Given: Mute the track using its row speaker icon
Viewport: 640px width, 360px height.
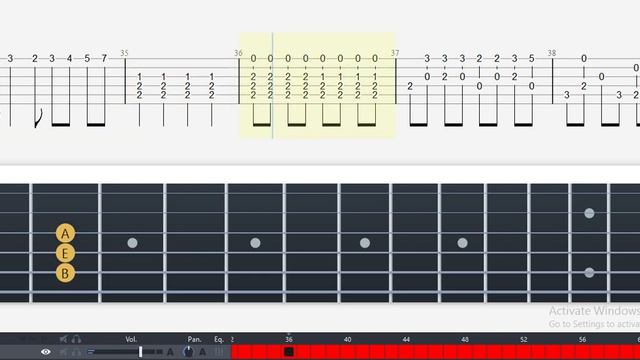Looking at the screenshot, I should point(63,352).
